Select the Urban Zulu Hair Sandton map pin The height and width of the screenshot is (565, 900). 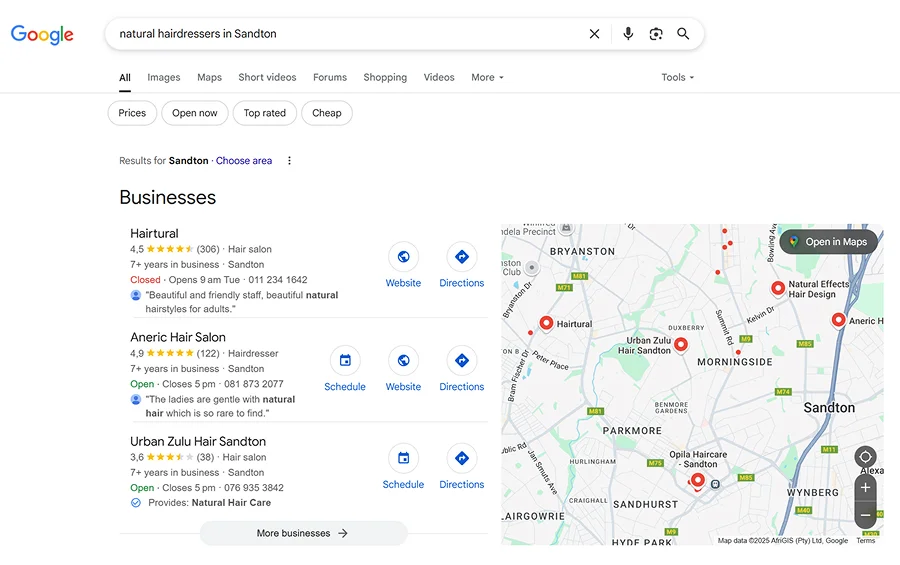[681, 345]
